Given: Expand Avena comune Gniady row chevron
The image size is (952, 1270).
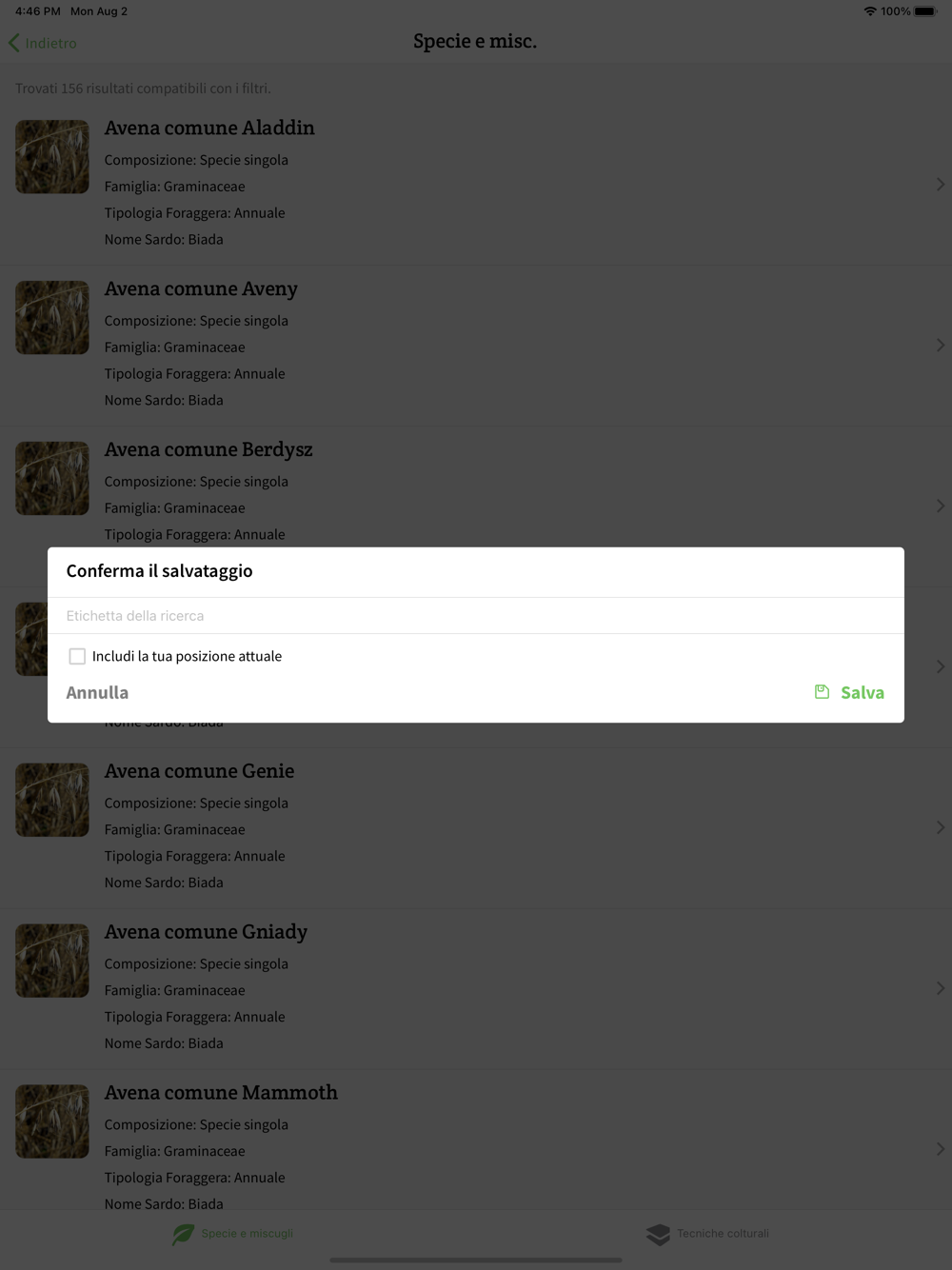Looking at the screenshot, I should click(940, 988).
